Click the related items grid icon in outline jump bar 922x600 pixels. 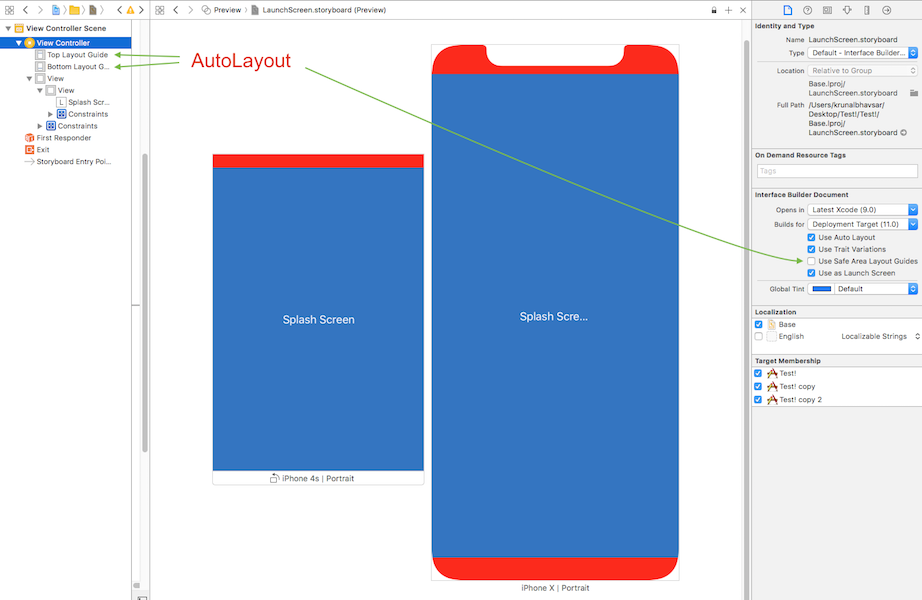(x=9, y=10)
